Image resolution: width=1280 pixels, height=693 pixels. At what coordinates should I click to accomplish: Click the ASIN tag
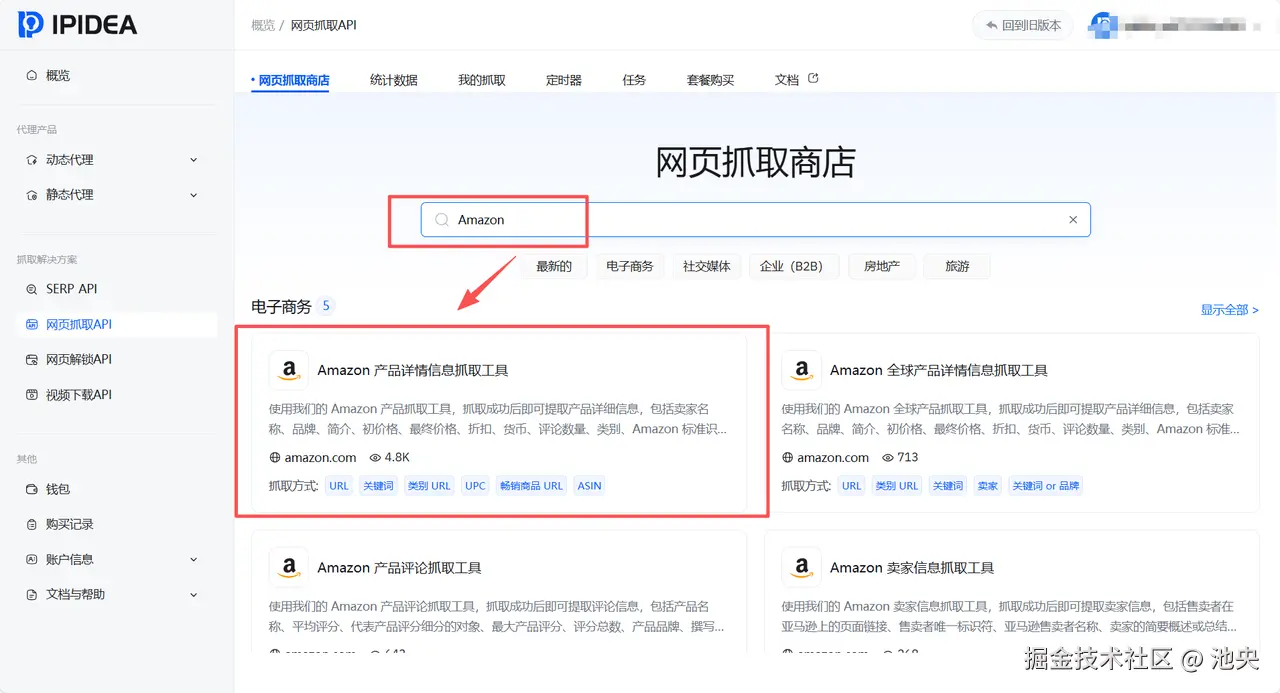590,486
